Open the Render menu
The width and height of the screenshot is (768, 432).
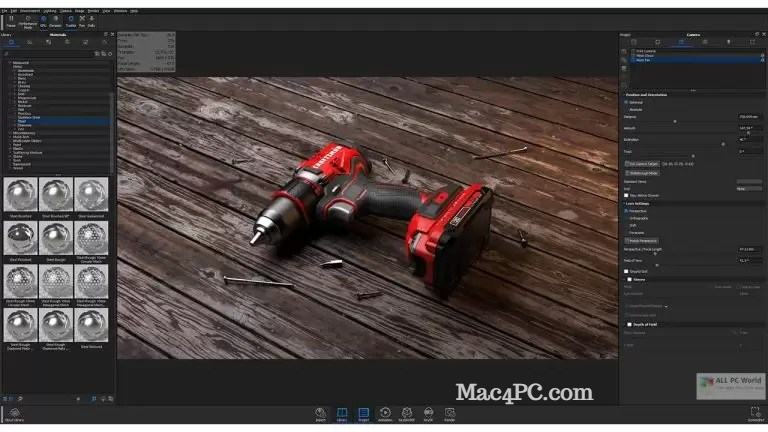pyautogui.click(x=93, y=11)
